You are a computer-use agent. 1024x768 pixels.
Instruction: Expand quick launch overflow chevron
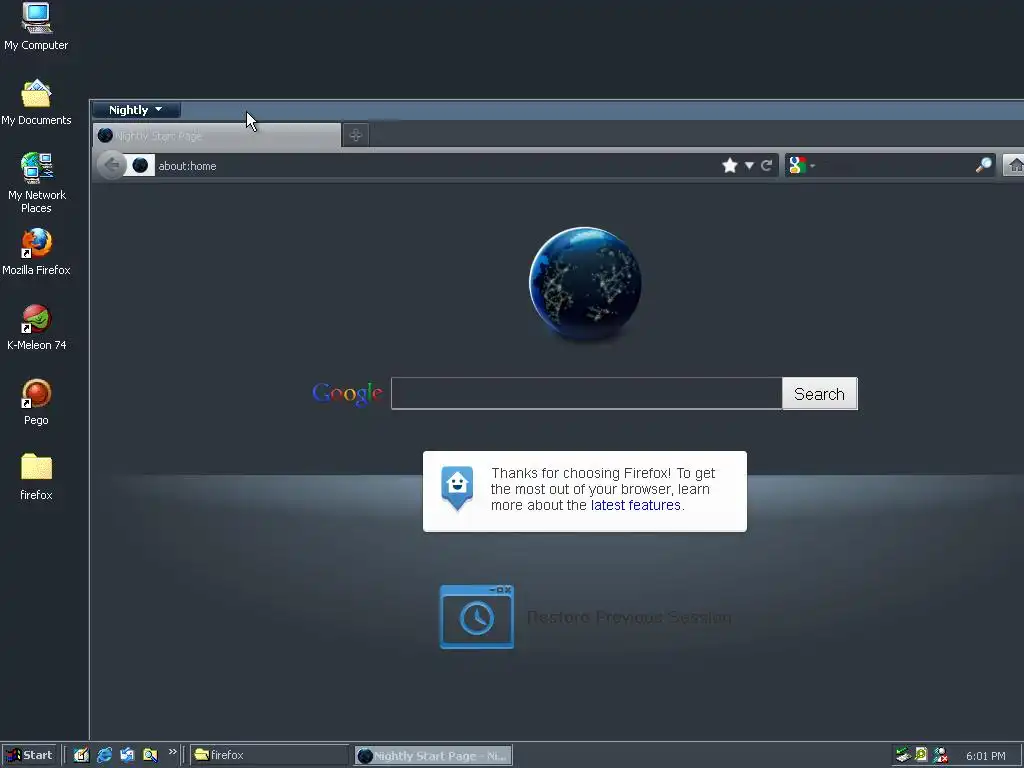(172, 752)
